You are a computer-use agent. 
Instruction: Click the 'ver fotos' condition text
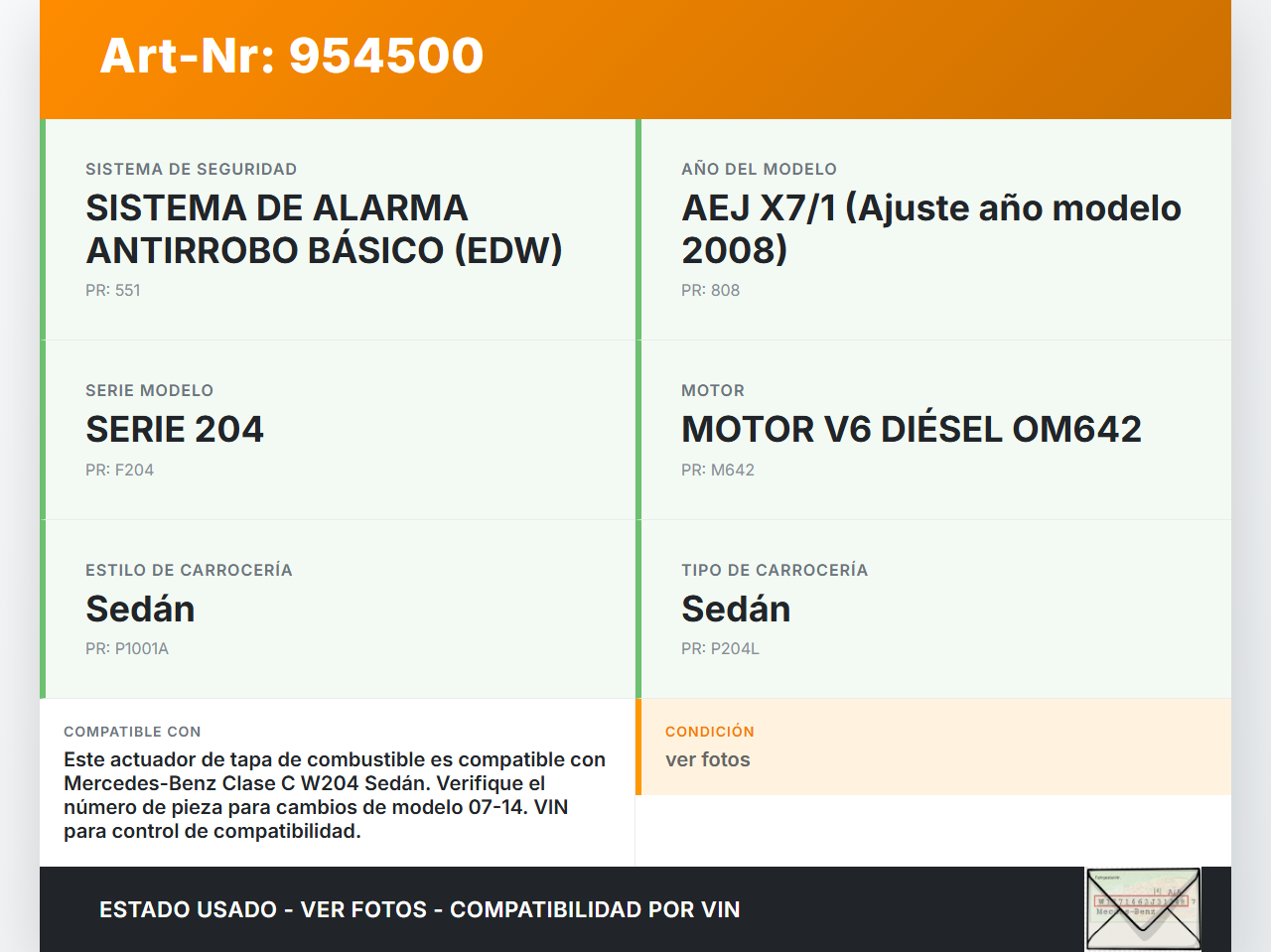click(x=708, y=760)
